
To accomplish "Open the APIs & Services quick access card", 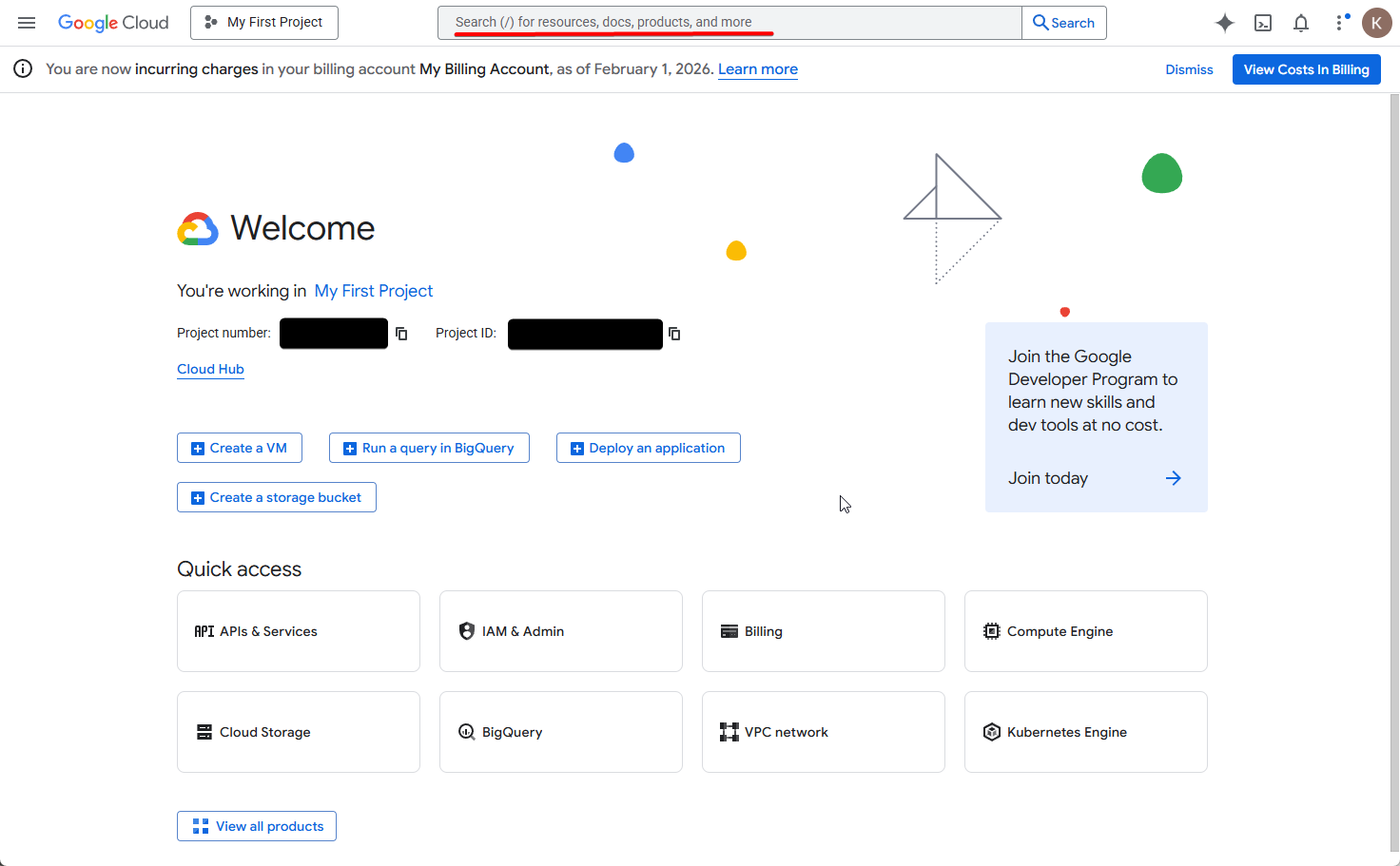I will pyautogui.click(x=299, y=631).
